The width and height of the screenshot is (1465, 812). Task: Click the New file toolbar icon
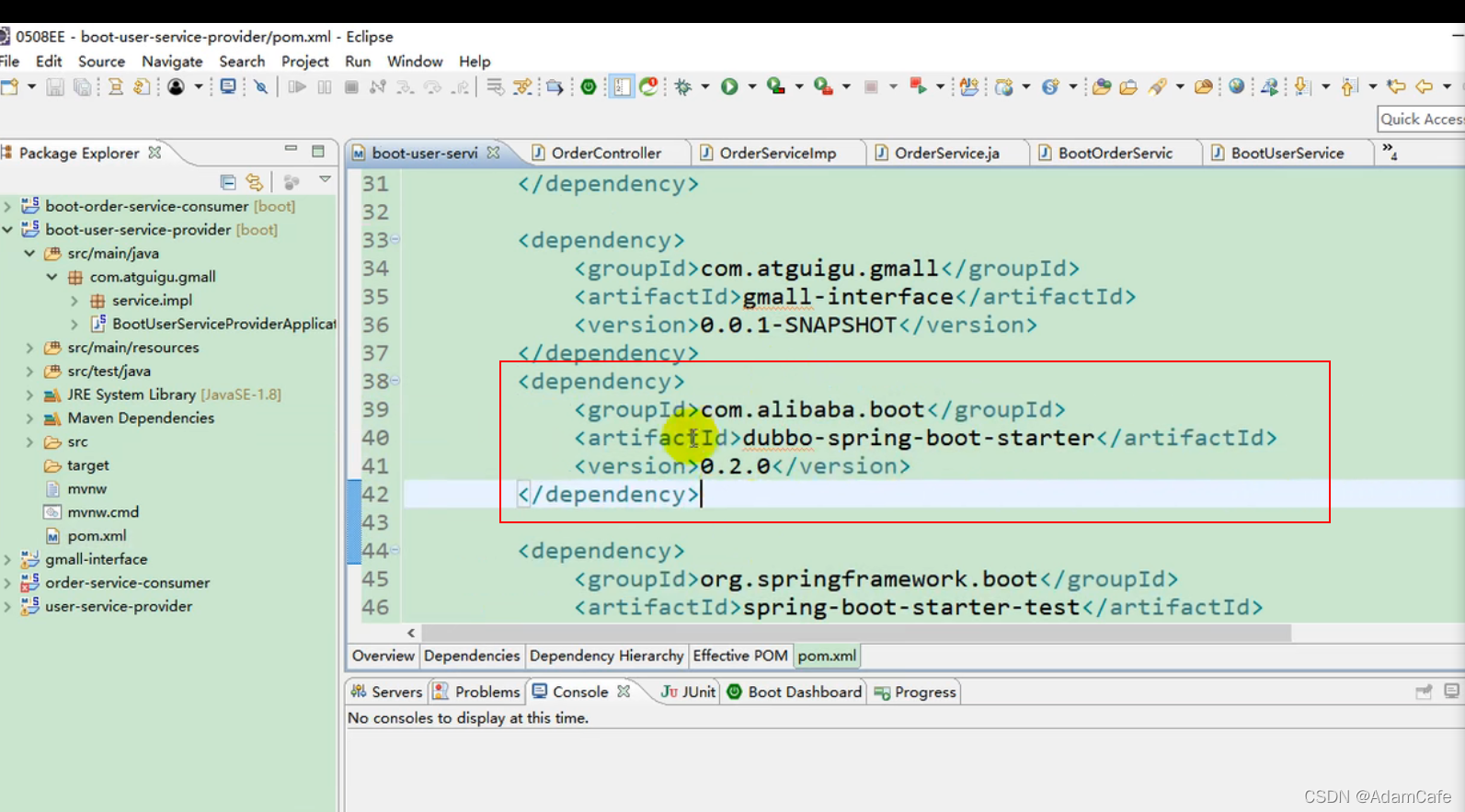[x=9, y=86]
